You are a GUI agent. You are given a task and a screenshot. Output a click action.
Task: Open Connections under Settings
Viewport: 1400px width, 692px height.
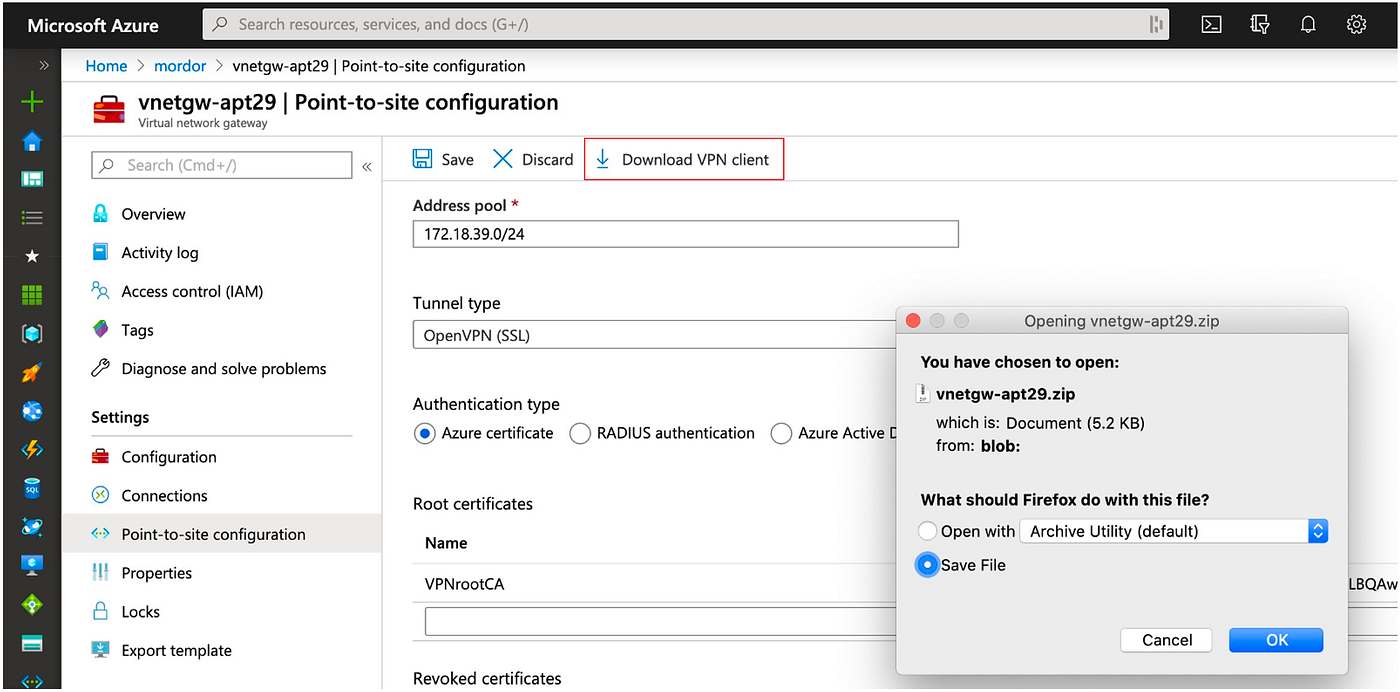coord(164,496)
